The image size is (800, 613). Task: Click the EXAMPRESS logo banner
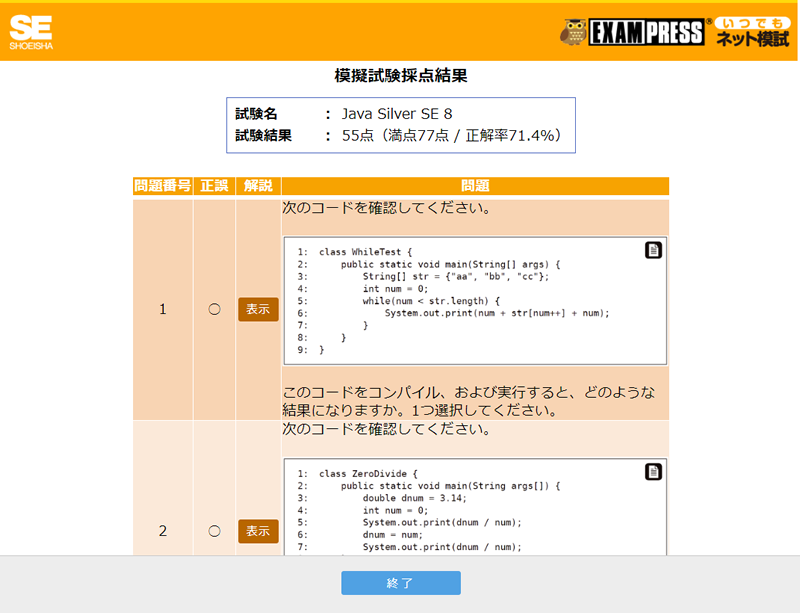646,32
